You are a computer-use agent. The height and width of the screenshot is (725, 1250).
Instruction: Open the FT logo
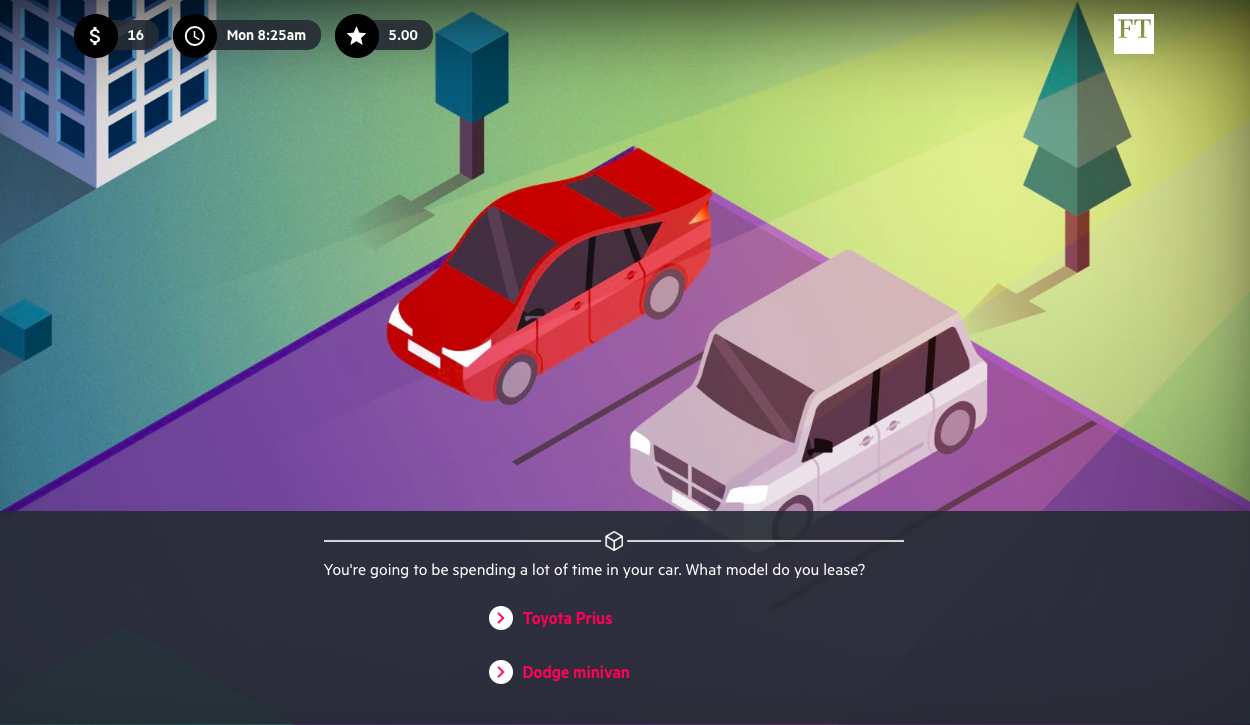click(1133, 34)
